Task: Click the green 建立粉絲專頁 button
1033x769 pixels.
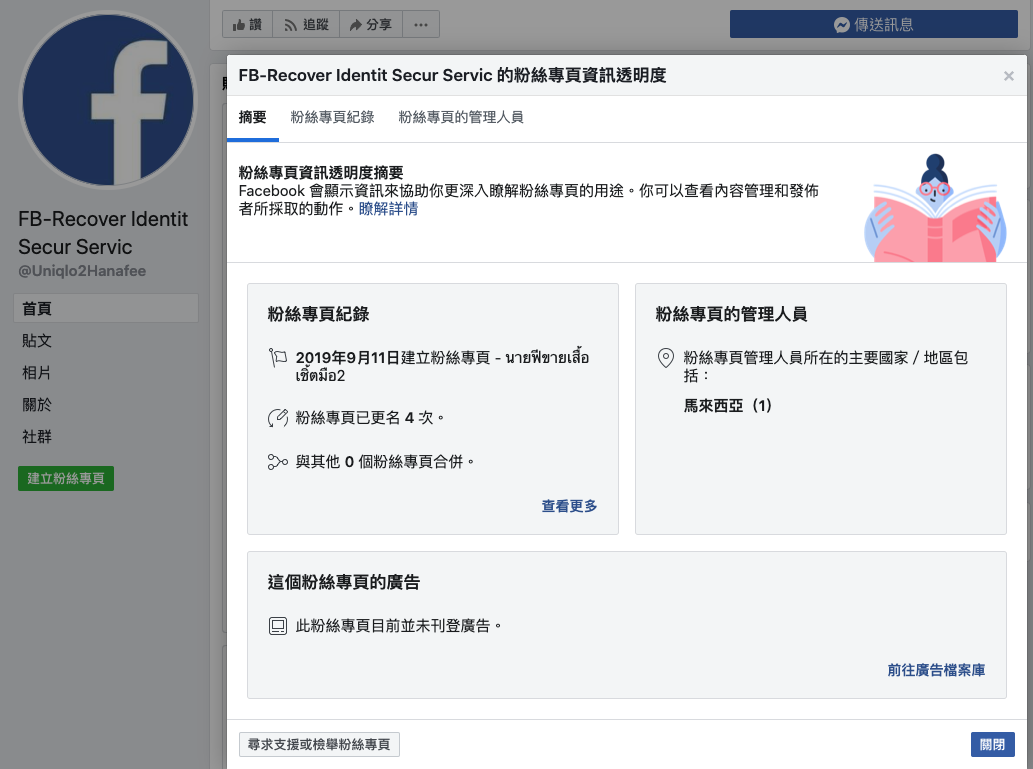Action: tap(66, 478)
